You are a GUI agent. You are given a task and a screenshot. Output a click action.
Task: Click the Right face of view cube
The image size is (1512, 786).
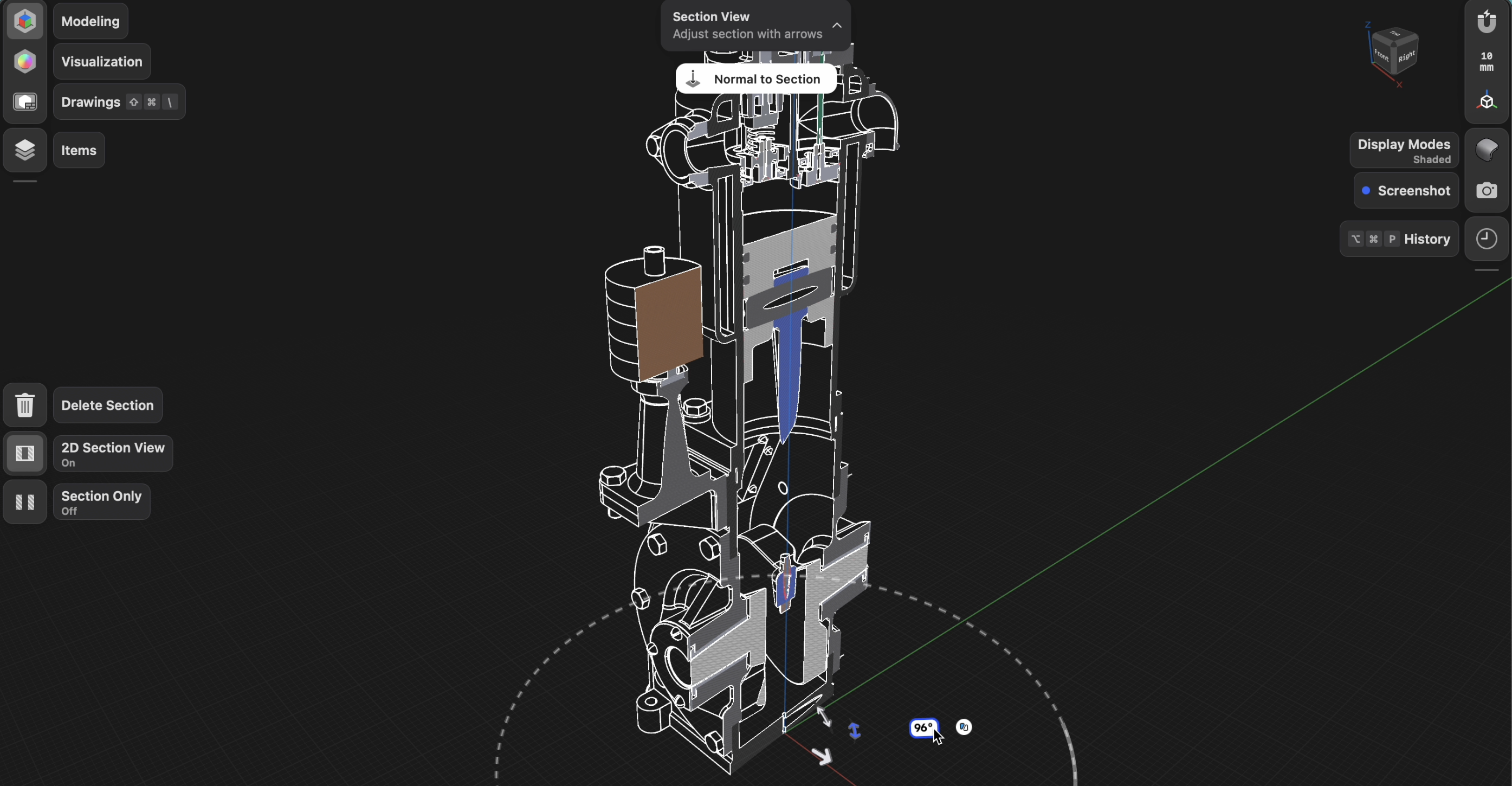(x=1406, y=57)
